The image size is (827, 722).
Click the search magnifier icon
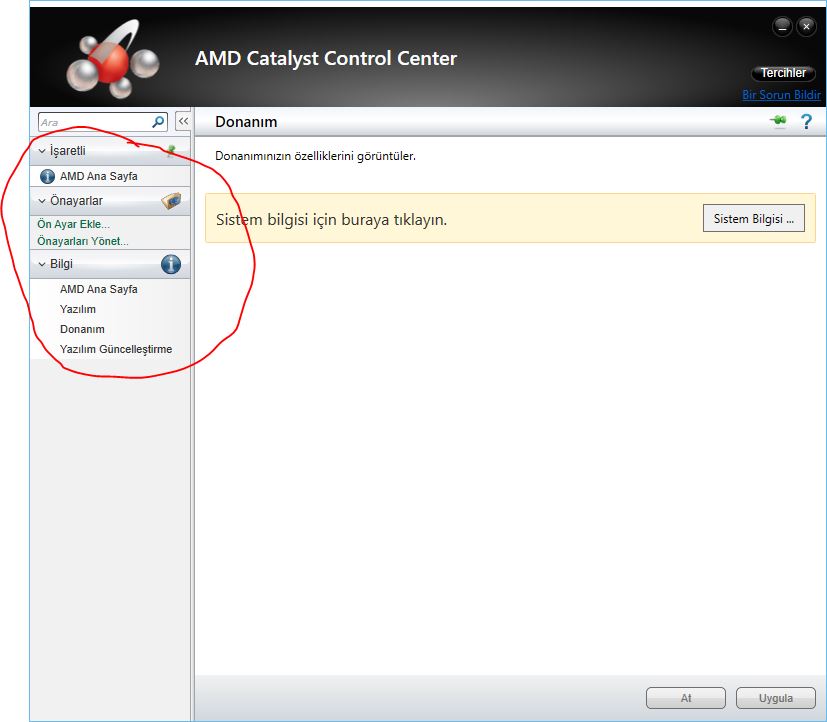[x=158, y=122]
